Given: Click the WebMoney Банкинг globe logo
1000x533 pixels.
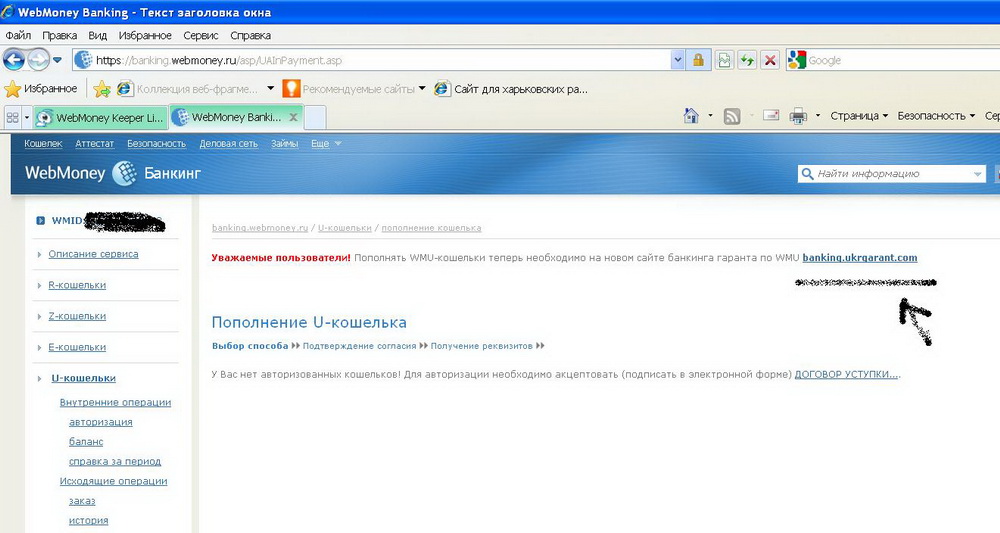Looking at the screenshot, I should 124,173.
